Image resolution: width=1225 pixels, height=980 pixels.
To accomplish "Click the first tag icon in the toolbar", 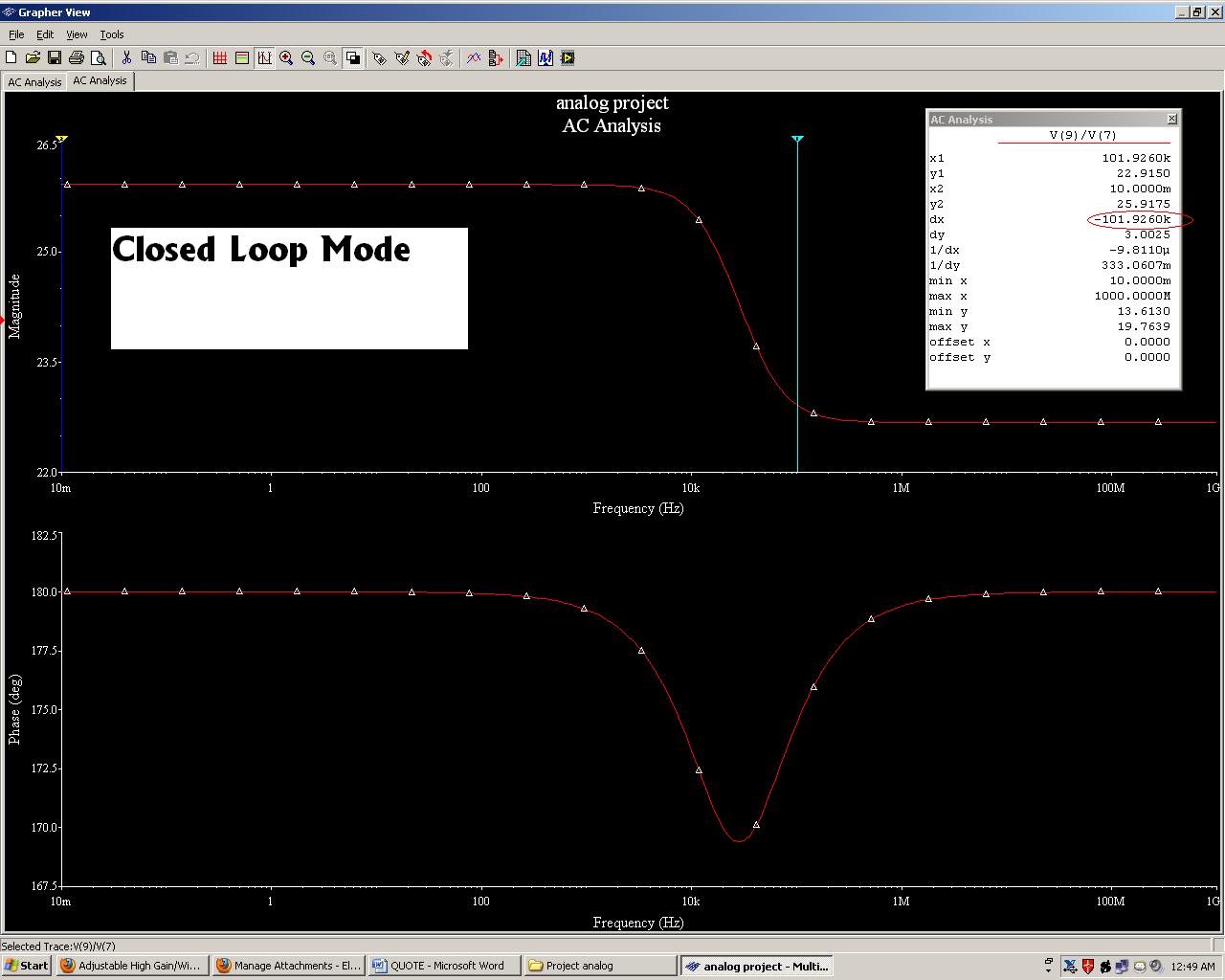I will 380,58.
